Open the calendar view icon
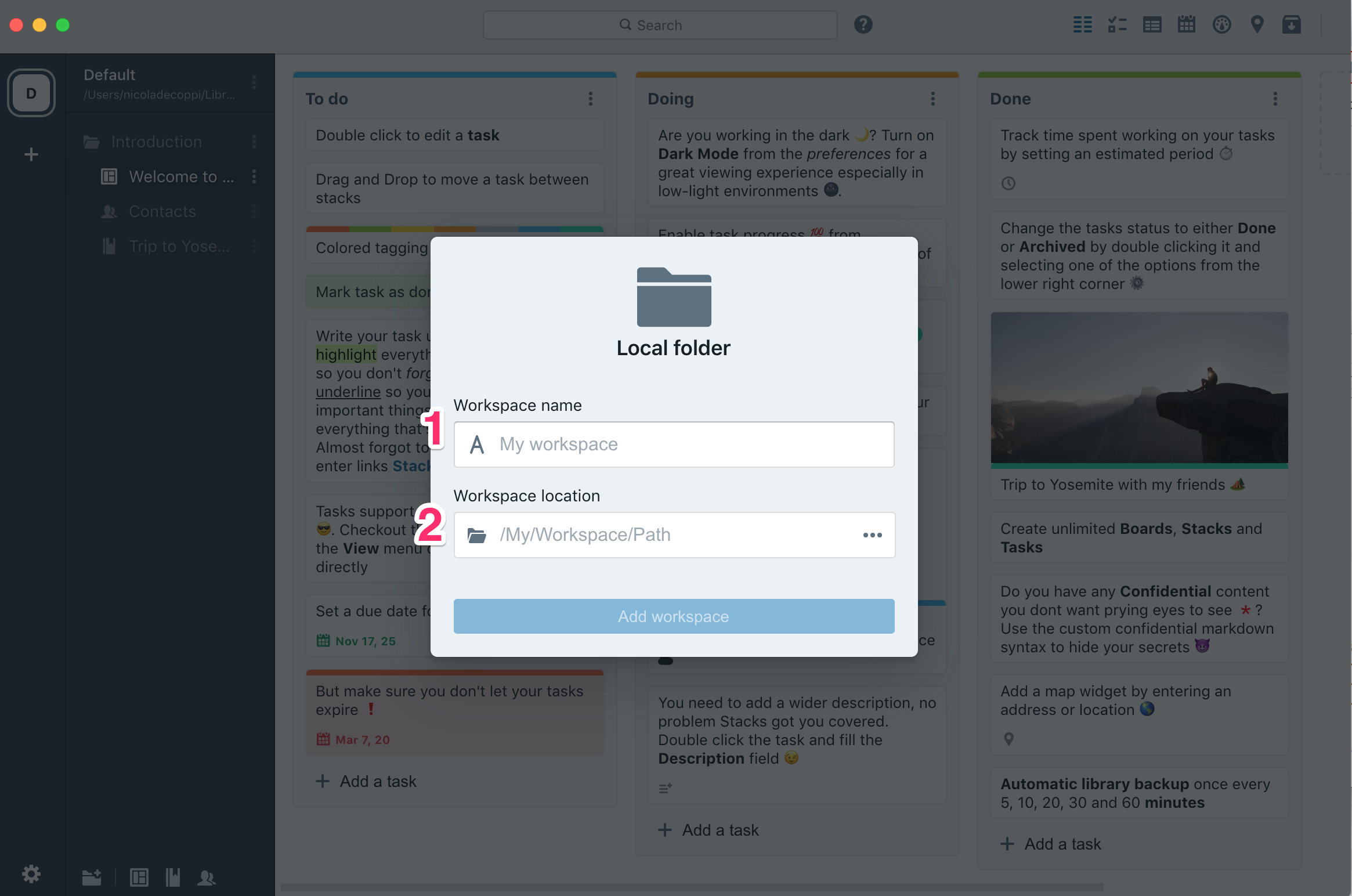Screen dimensions: 1352x896 [1187, 25]
